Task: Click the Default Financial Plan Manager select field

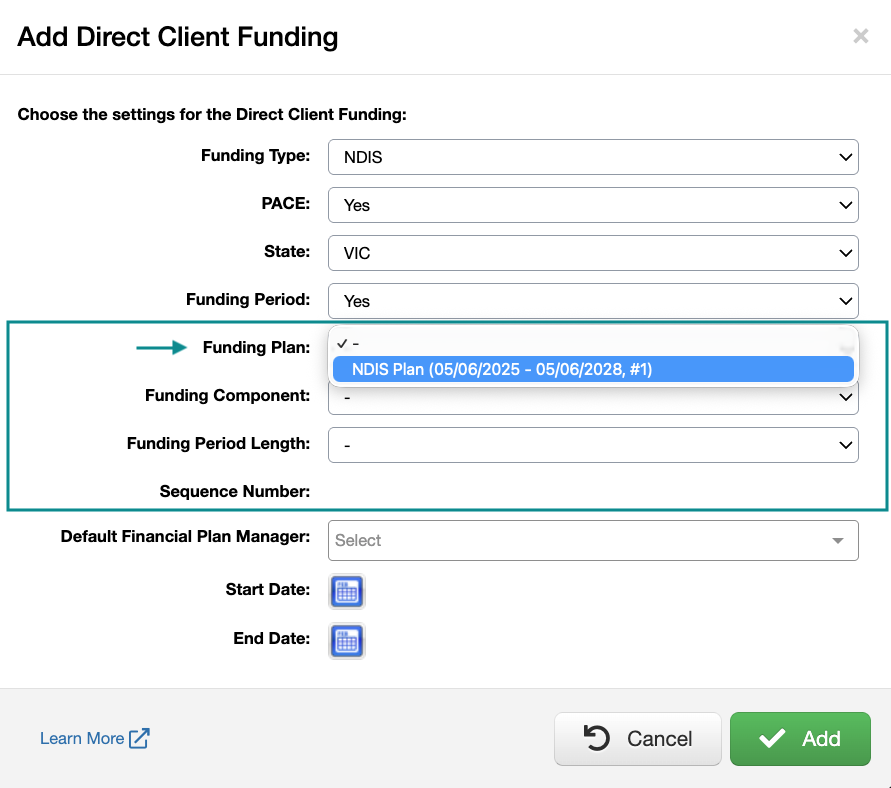Action: pos(580,541)
